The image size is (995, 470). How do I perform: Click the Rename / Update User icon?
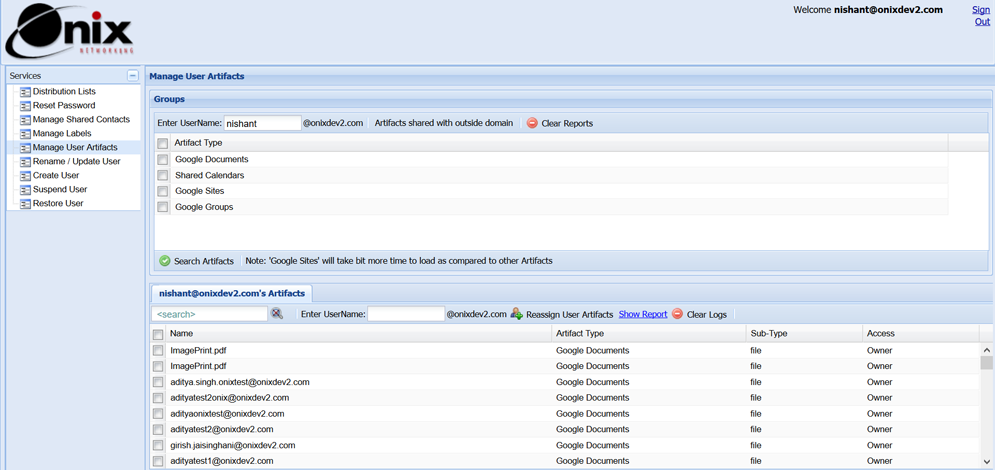(x=25, y=162)
